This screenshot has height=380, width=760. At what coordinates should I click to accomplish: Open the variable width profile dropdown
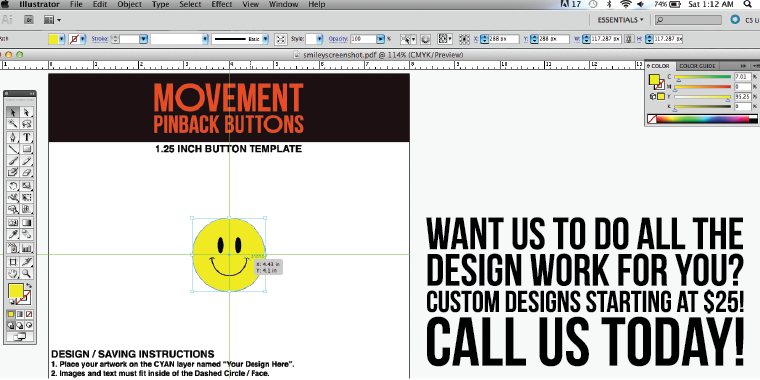(x=205, y=39)
